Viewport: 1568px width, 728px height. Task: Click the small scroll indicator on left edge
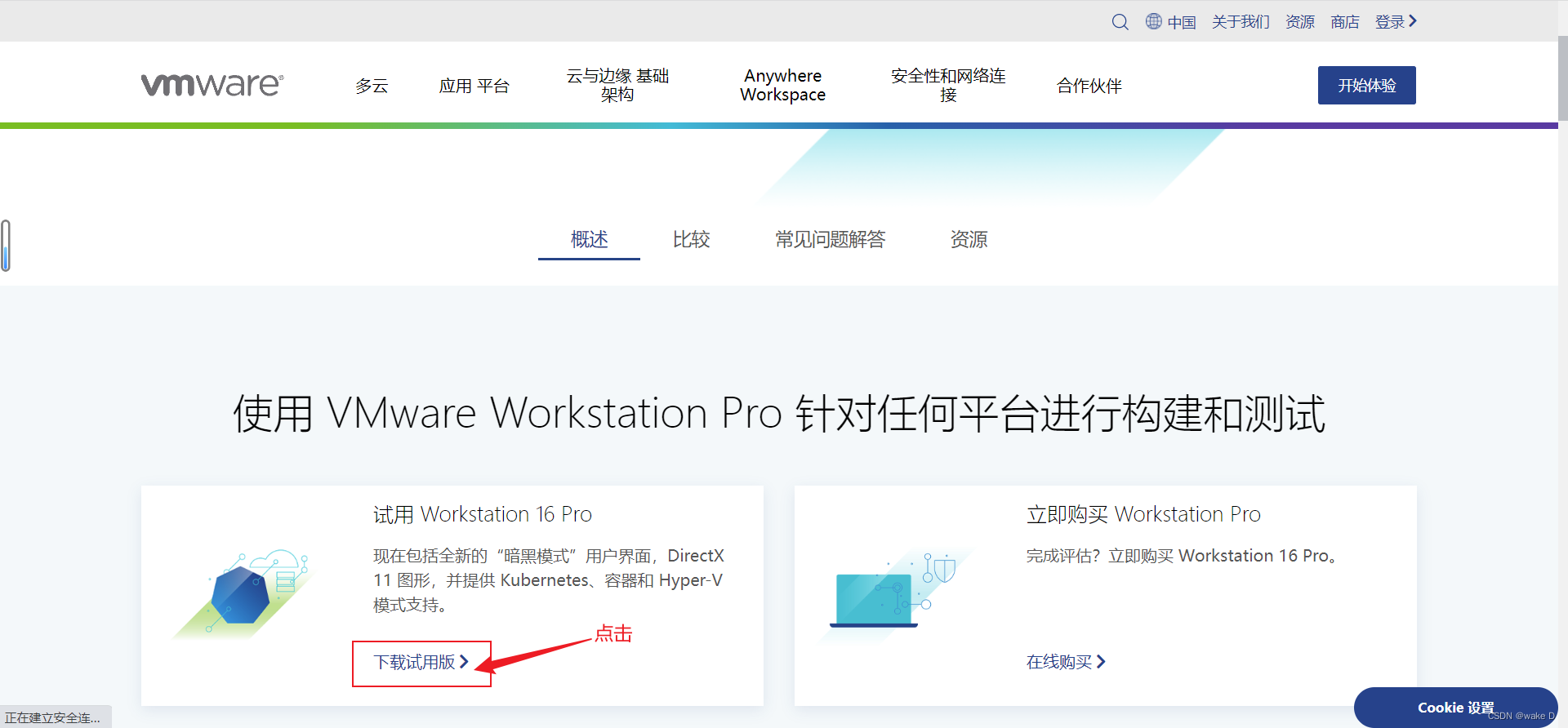(x=6, y=245)
